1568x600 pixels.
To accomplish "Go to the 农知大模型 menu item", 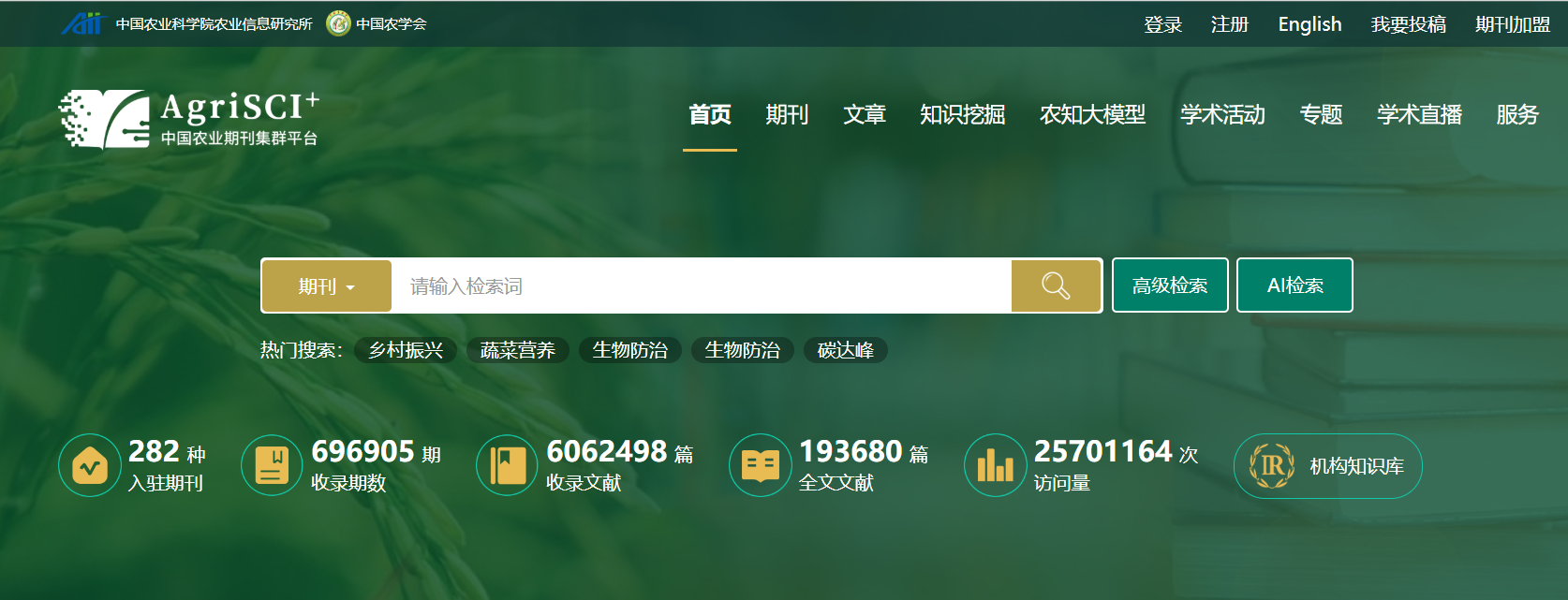I will [1092, 115].
